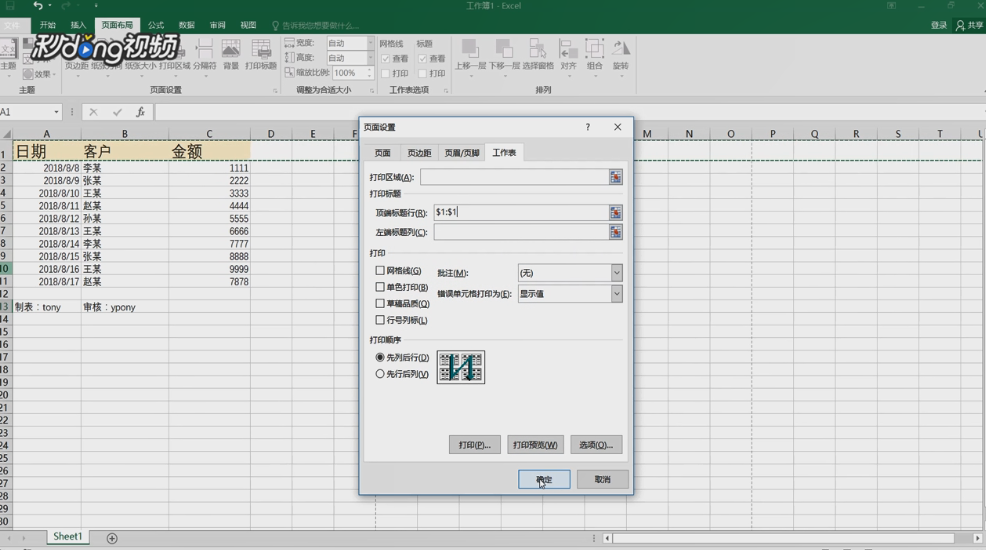
Task: Click 取消 to cancel the dialog
Action: pos(602,480)
